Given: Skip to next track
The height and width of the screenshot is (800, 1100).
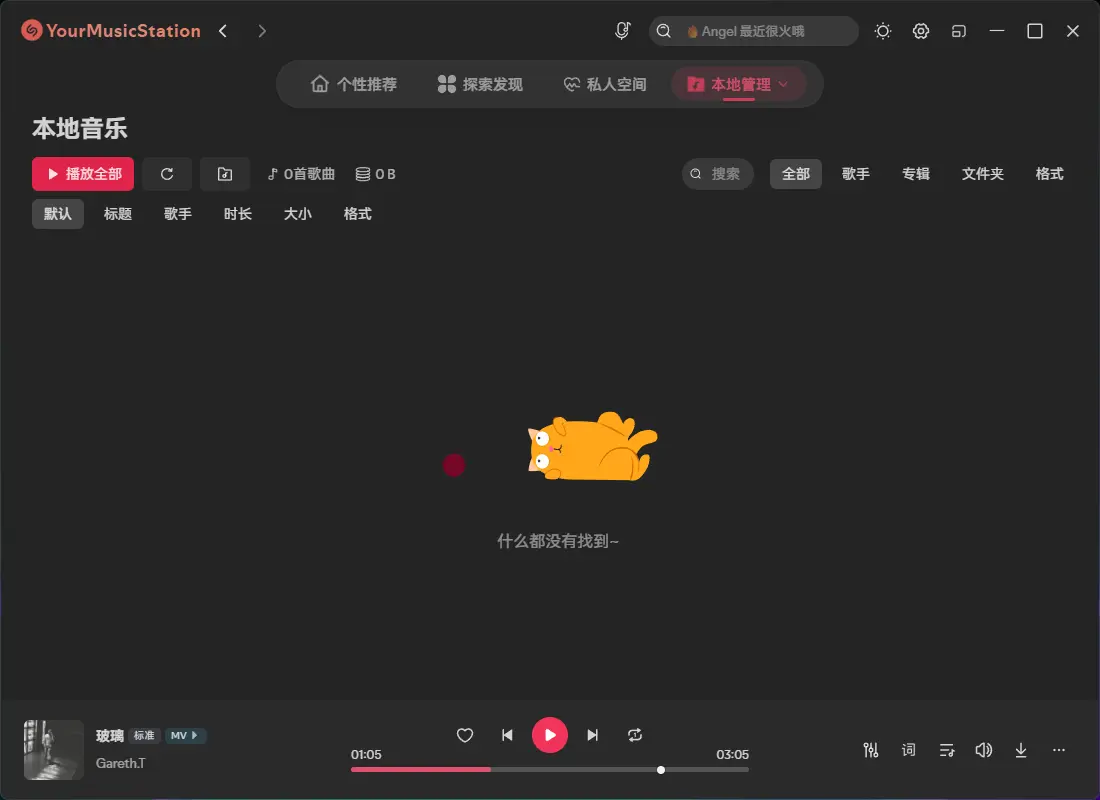Looking at the screenshot, I should (593, 735).
